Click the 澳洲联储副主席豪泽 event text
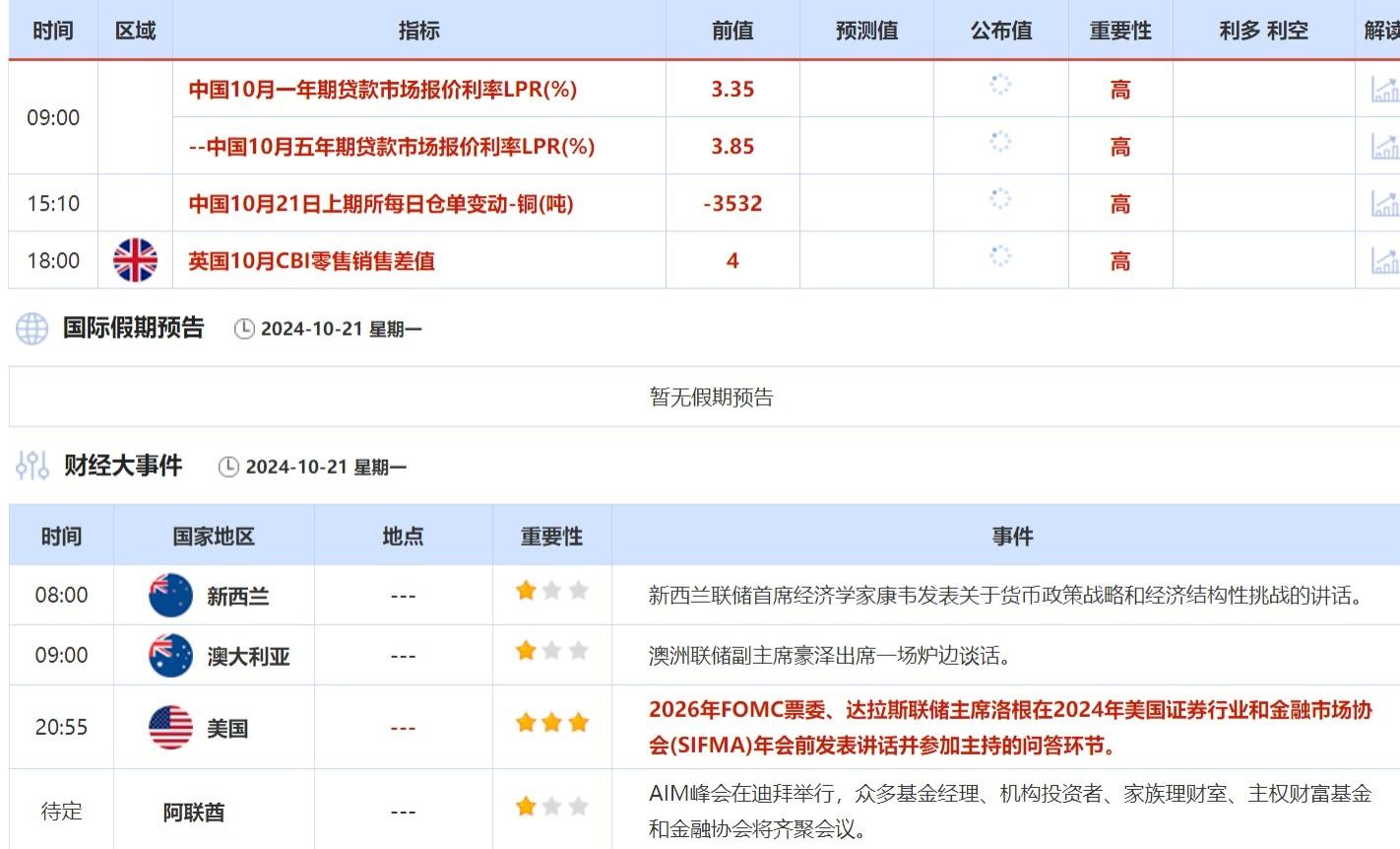This screenshot has width=1400, height=849. [x=830, y=655]
